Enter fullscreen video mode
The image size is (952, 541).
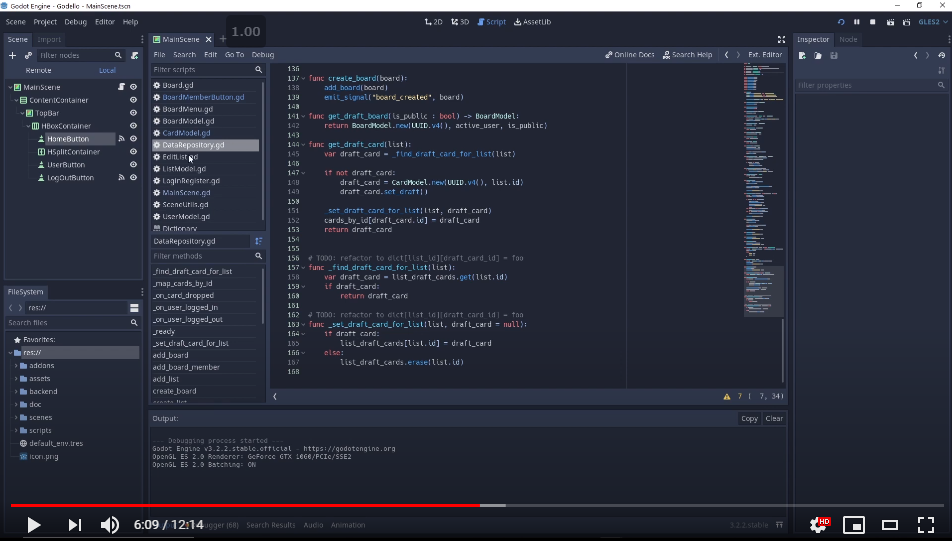click(925, 525)
